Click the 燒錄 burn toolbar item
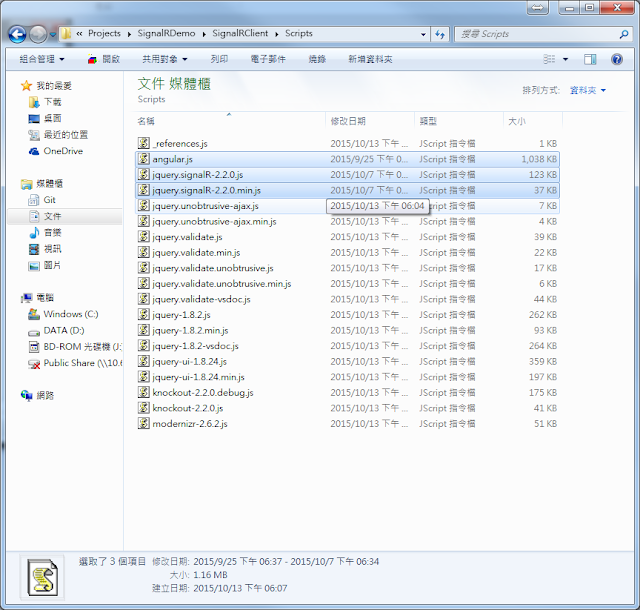The image size is (640, 610). tap(317, 59)
